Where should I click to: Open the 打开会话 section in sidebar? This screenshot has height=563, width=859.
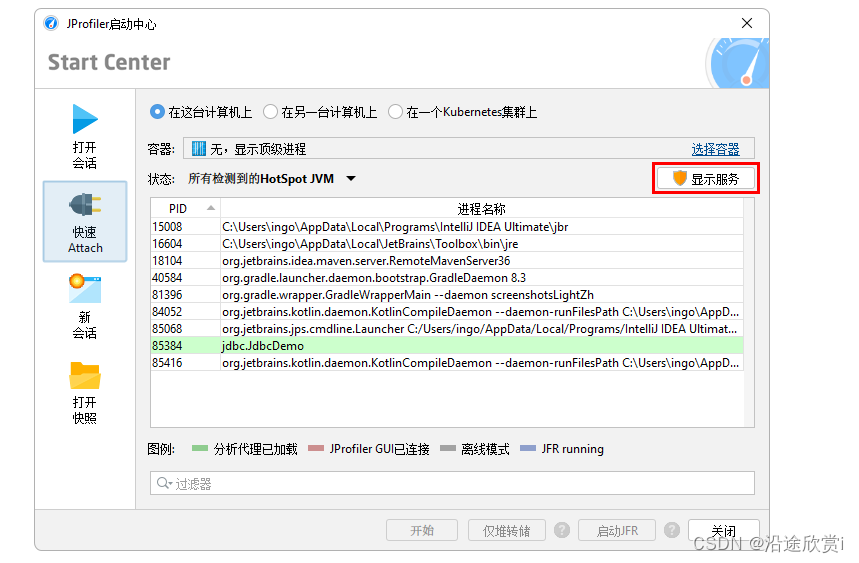[85, 136]
